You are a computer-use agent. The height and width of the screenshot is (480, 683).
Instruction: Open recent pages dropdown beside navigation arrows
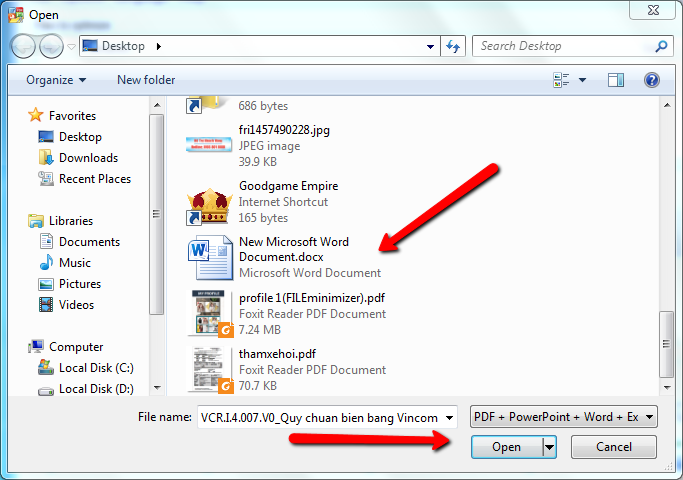(x=71, y=46)
